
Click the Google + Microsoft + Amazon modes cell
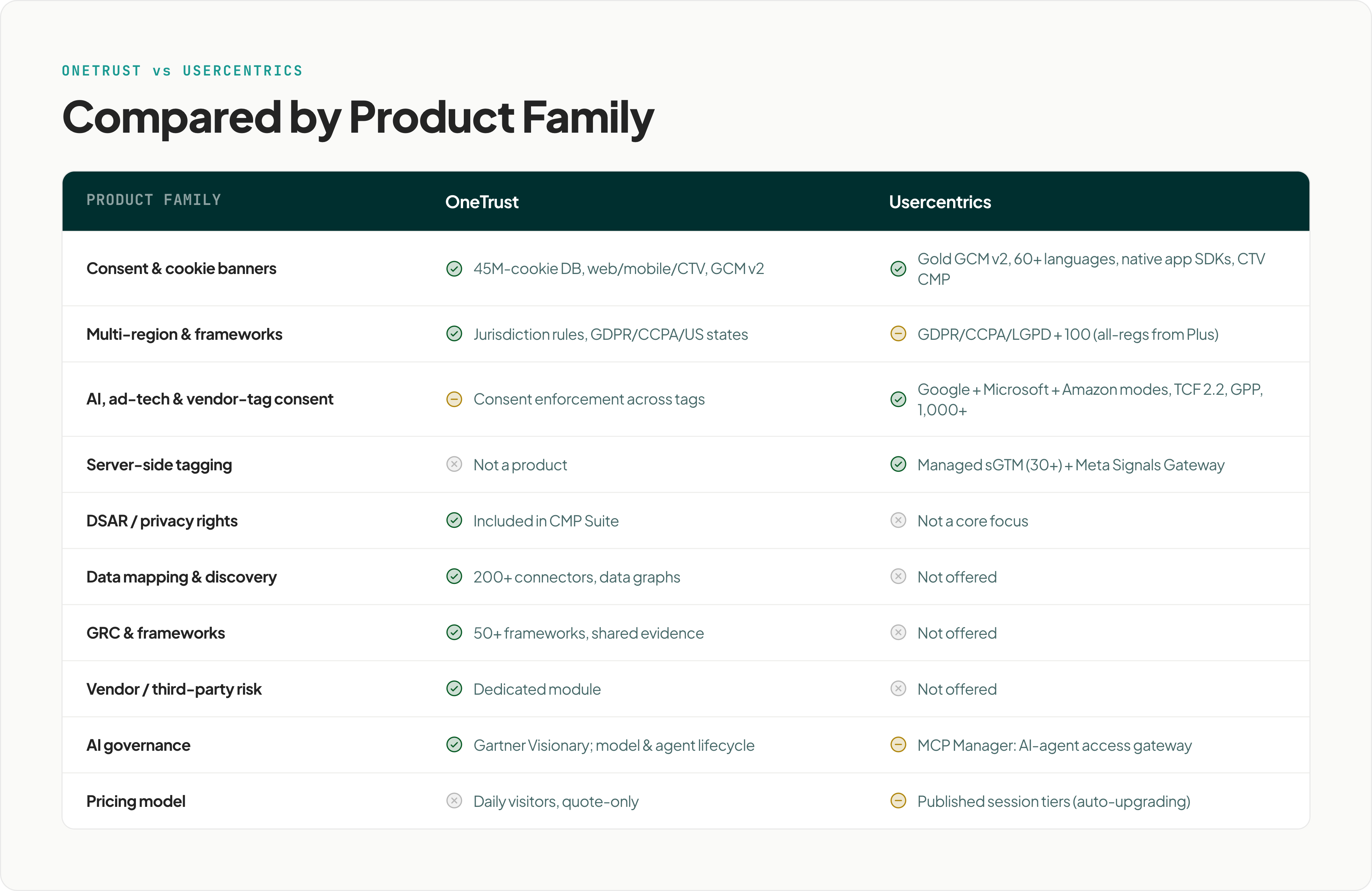click(1090, 399)
